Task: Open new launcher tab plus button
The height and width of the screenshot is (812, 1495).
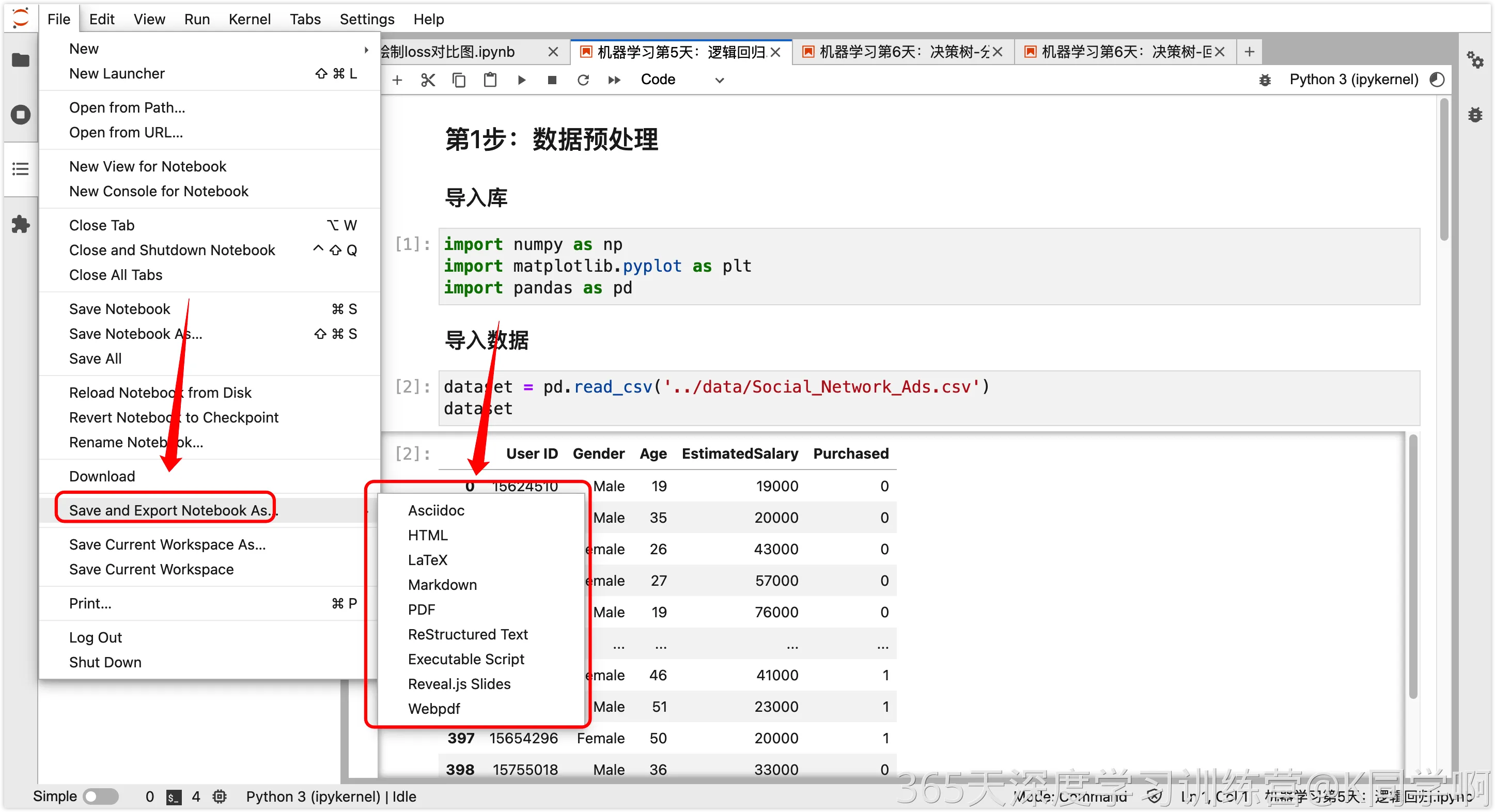Action: (1250, 52)
